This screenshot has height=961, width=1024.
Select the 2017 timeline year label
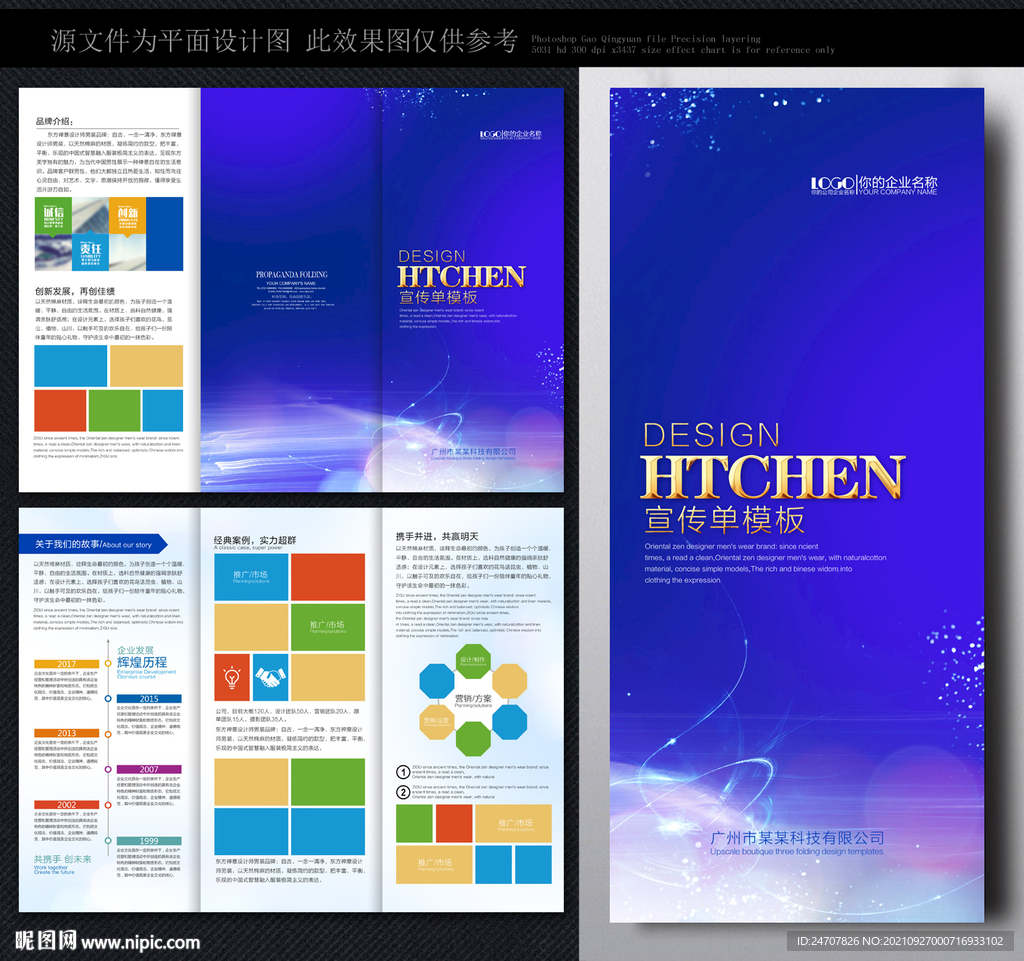coord(67,663)
